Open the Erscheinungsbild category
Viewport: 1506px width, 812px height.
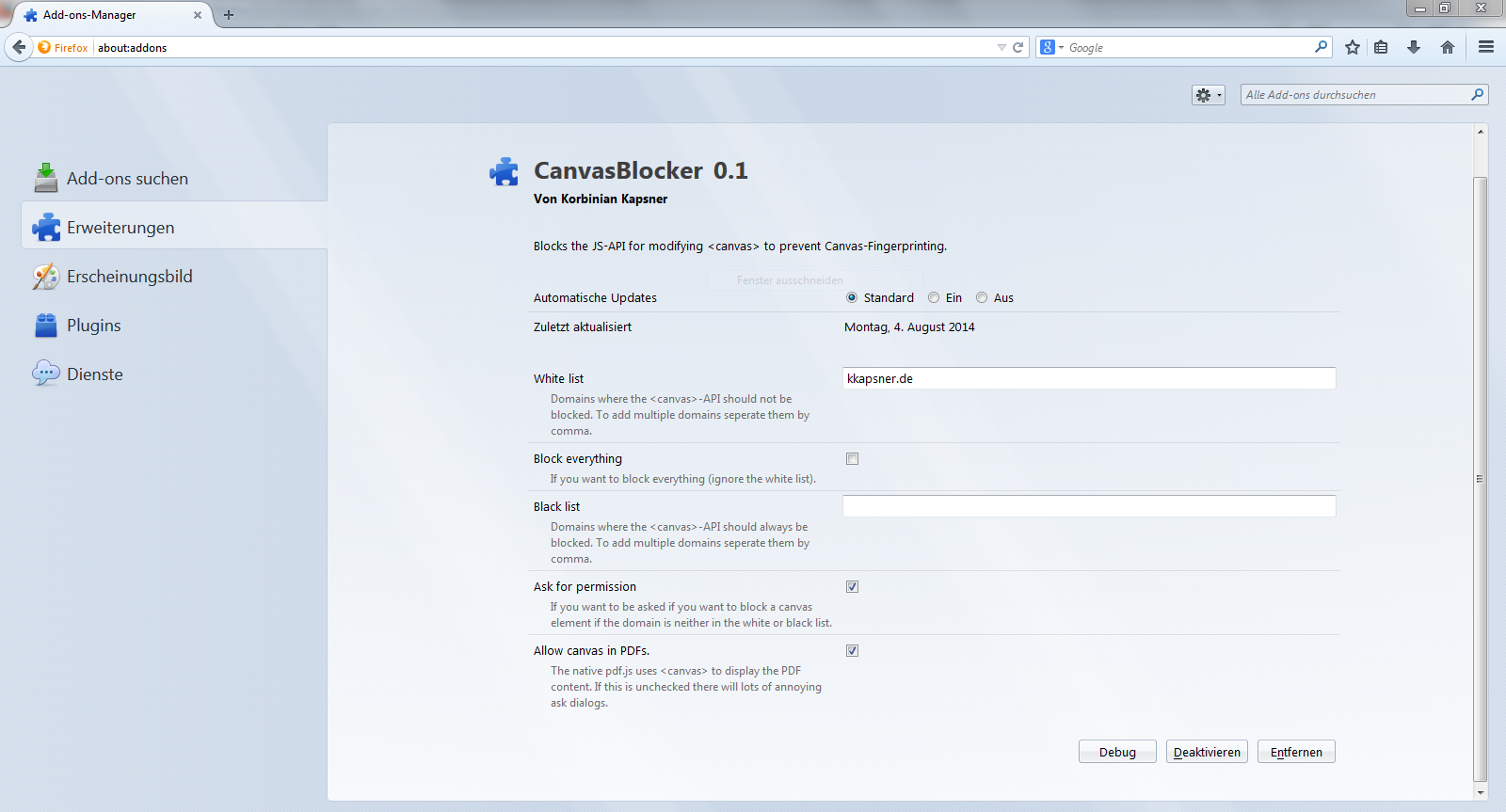point(174,276)
